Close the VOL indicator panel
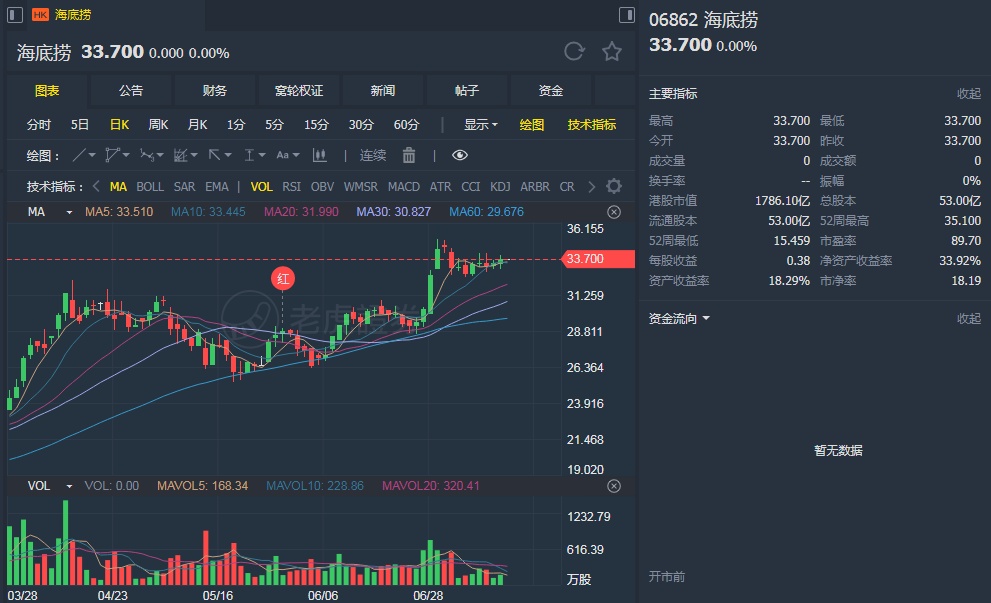This screenshot has width=991, height=603. (613, 486)
